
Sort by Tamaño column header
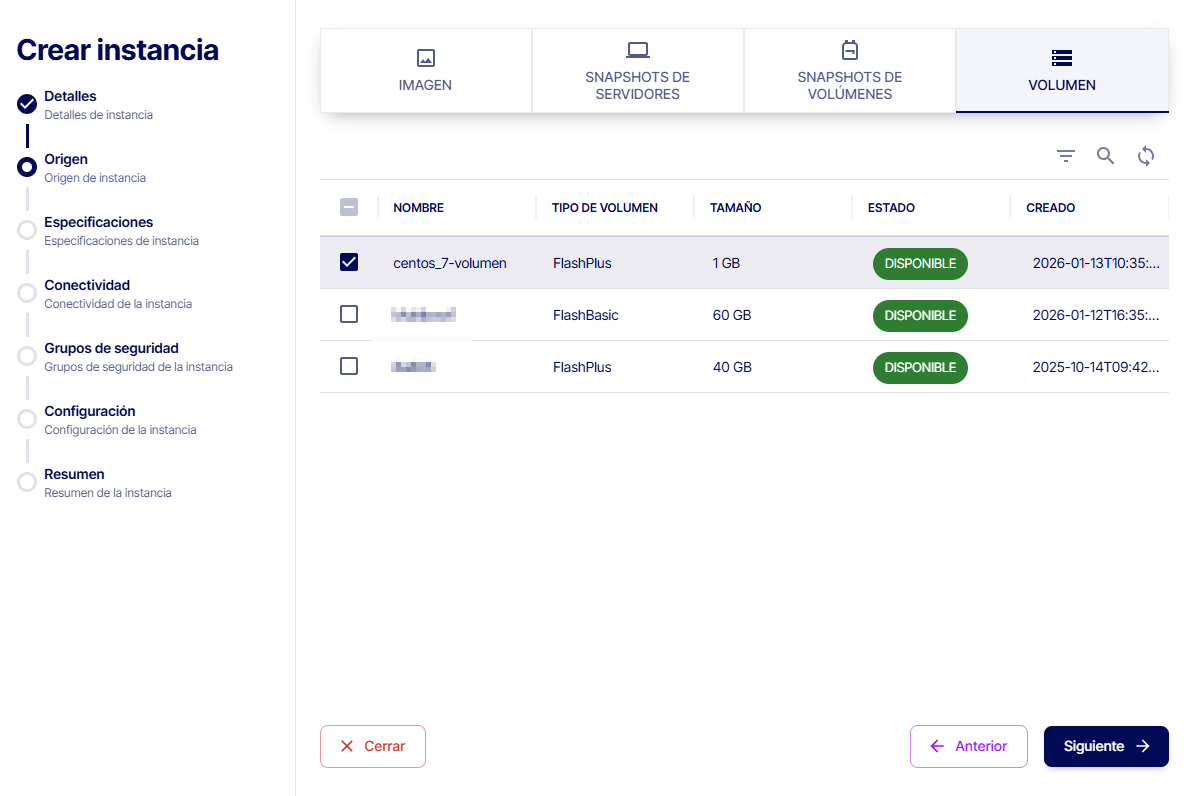(x=735, y=208)
